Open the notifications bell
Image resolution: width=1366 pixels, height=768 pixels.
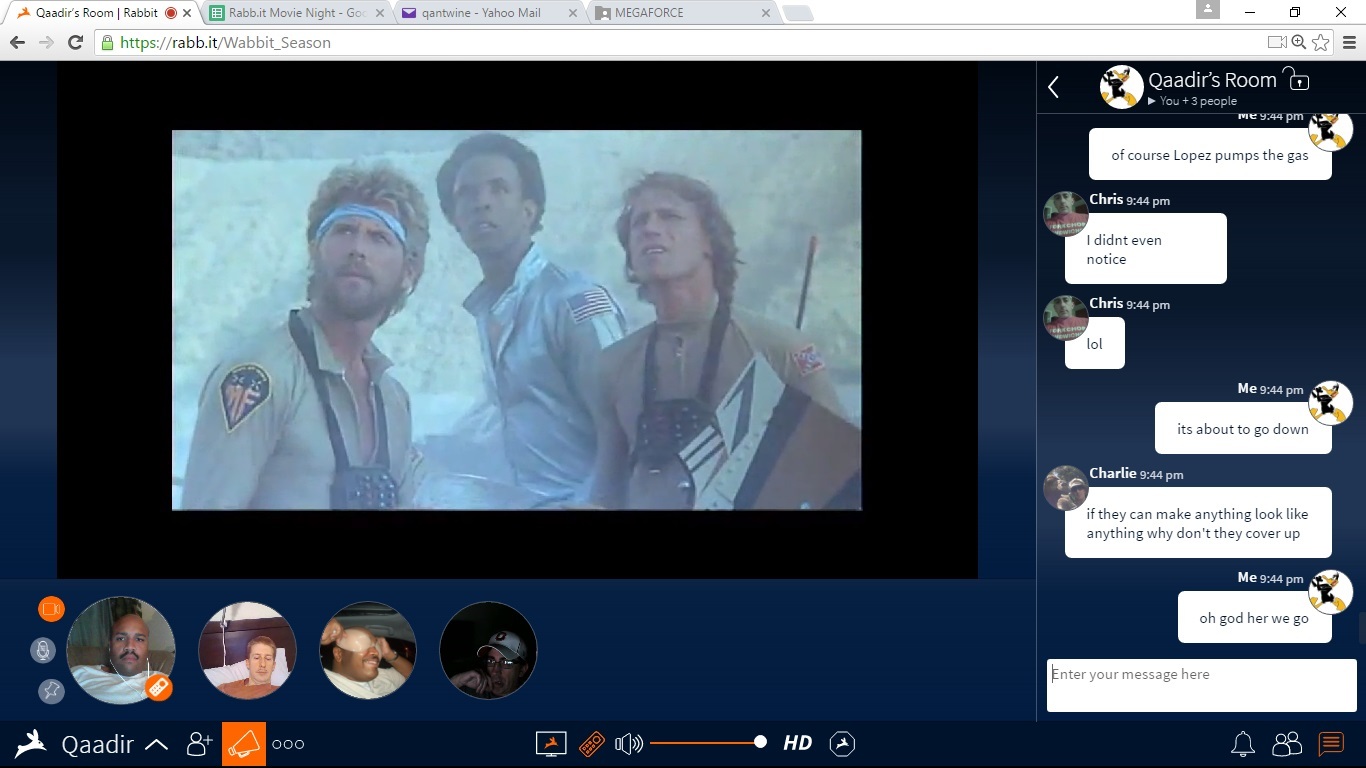1242,744
